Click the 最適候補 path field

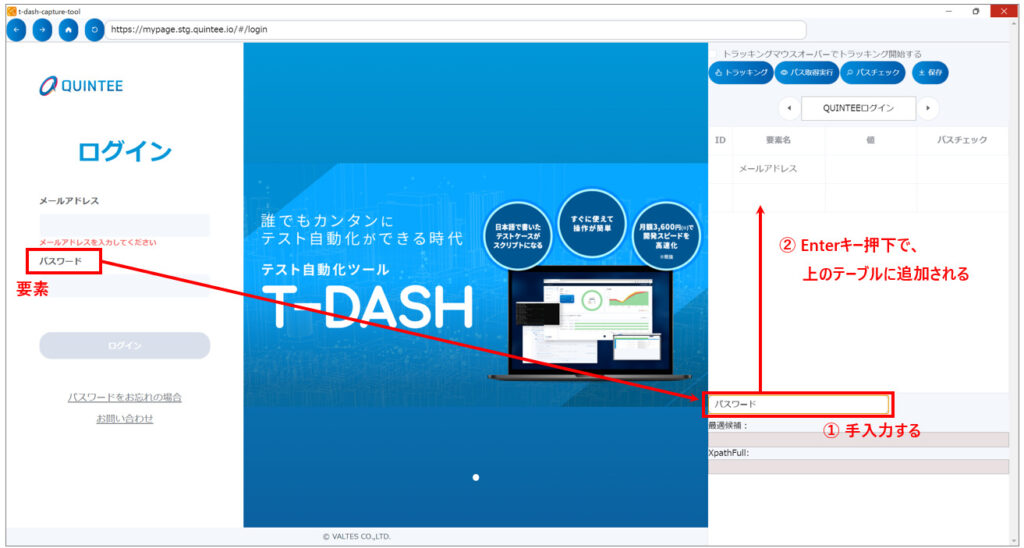(858, 439)
